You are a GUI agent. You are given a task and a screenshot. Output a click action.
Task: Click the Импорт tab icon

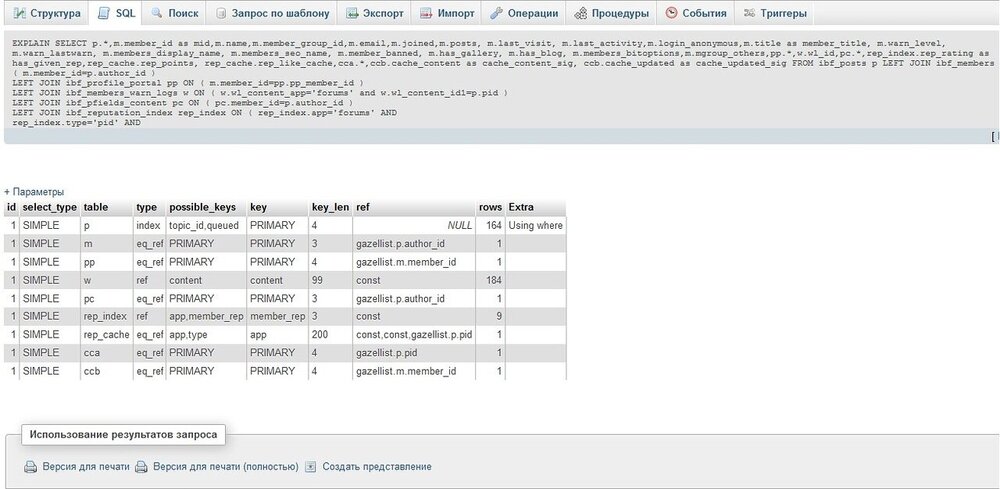(x=426, y=14)
